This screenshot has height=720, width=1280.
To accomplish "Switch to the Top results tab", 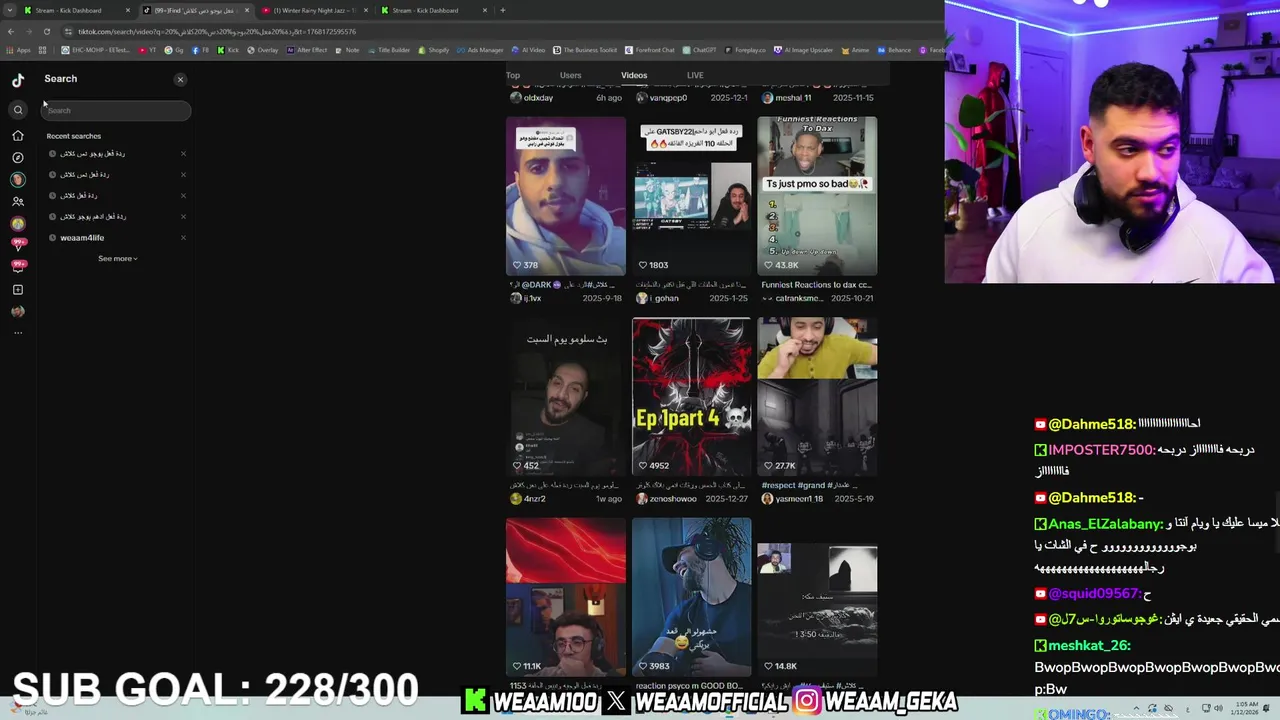I will click(x=513, y=75).
